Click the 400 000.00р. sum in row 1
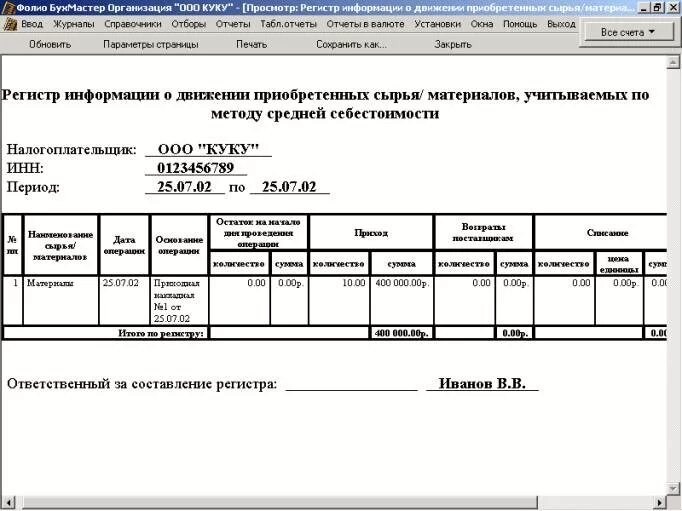682x511 pixels. click(402, 300)
